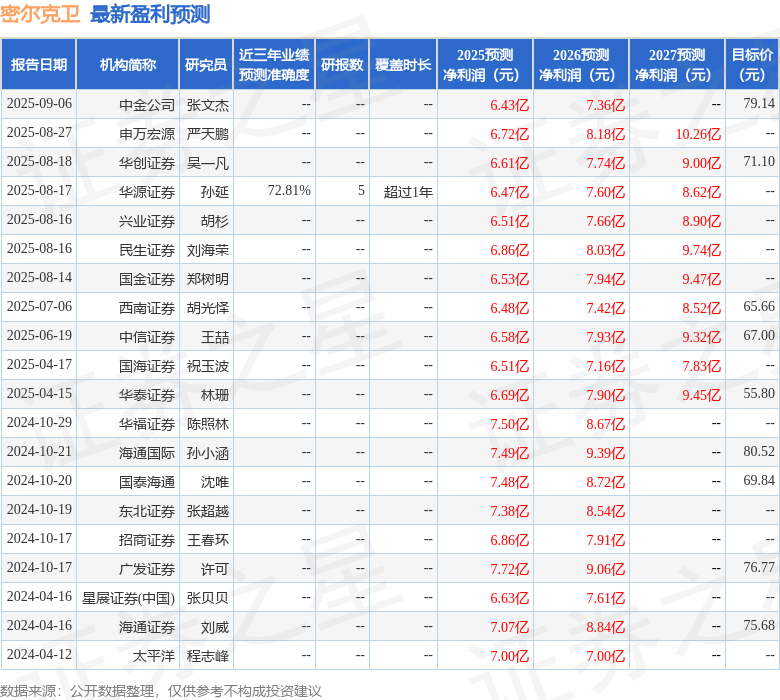Select researcher 郑树明

pyautogui.click(x=208, y=279)
